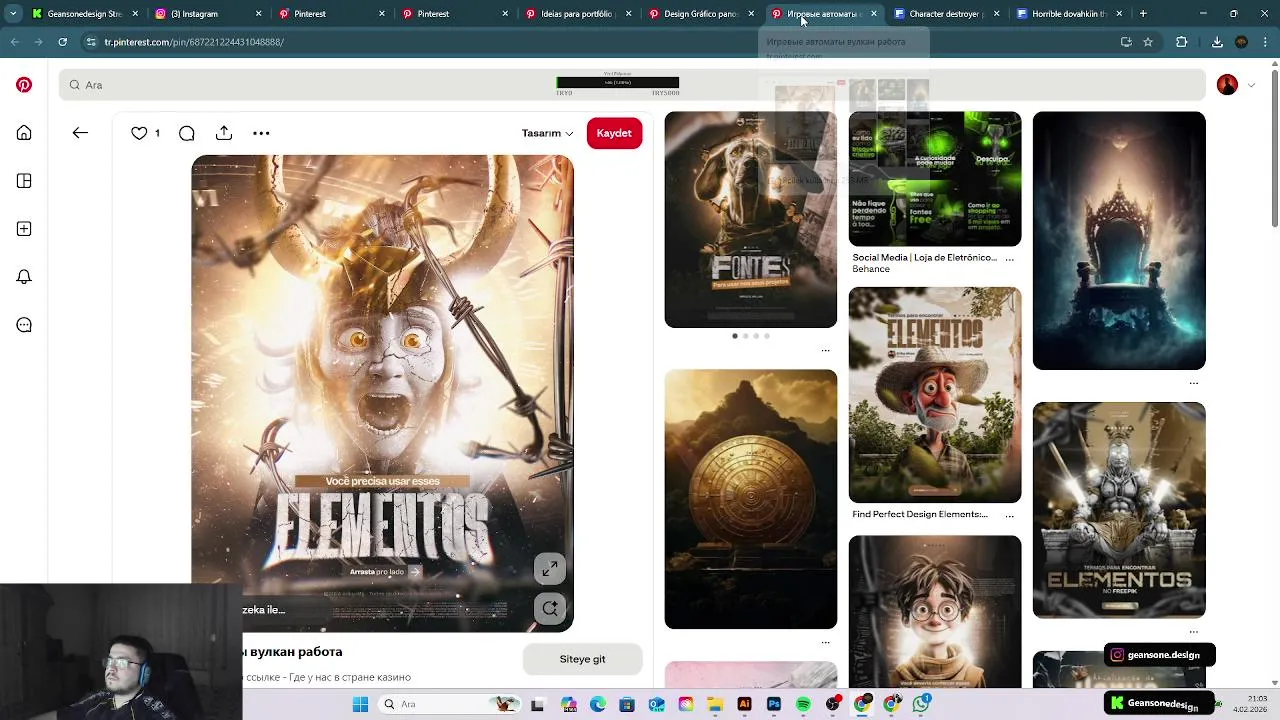Viewport: 1280px width, 720px height.
Task: Navigate back in the browser
Action: tap(14, 42)
